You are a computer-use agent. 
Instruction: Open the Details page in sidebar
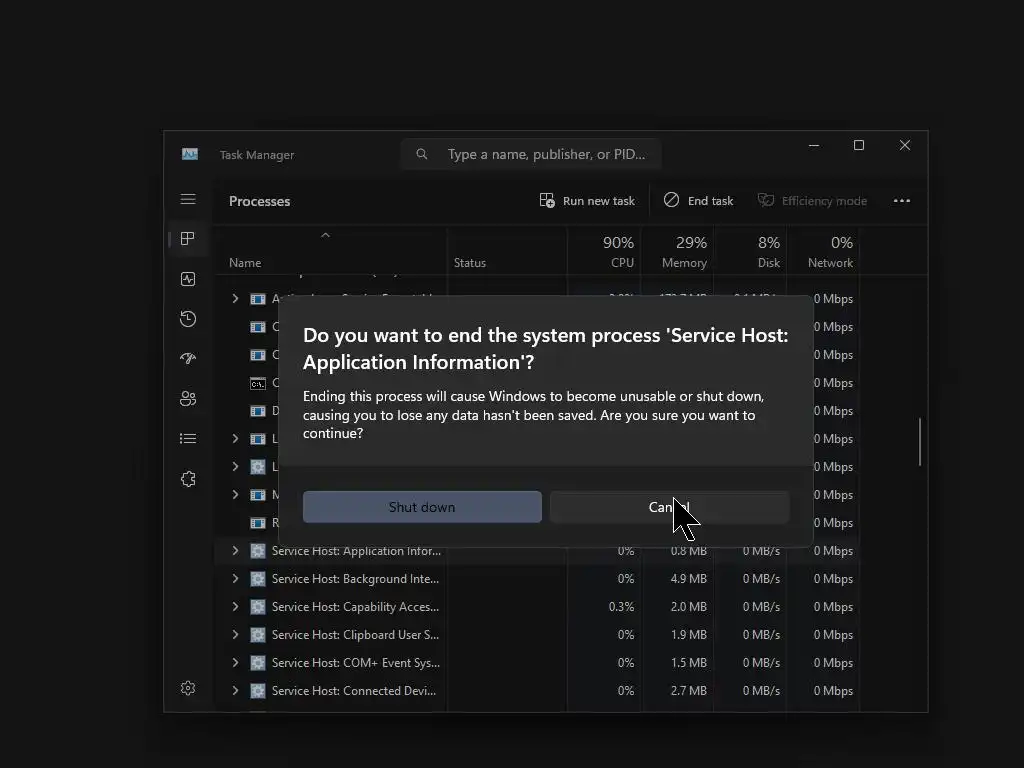(x=188, y=438)
